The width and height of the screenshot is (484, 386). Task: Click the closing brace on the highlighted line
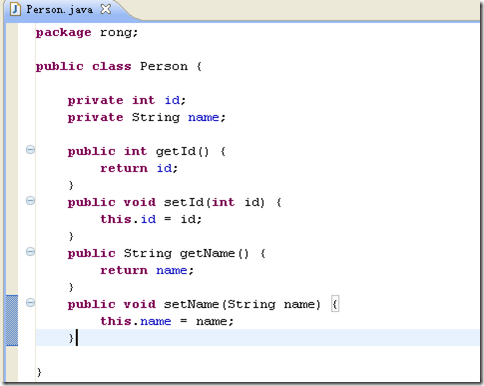click(71, 338)
